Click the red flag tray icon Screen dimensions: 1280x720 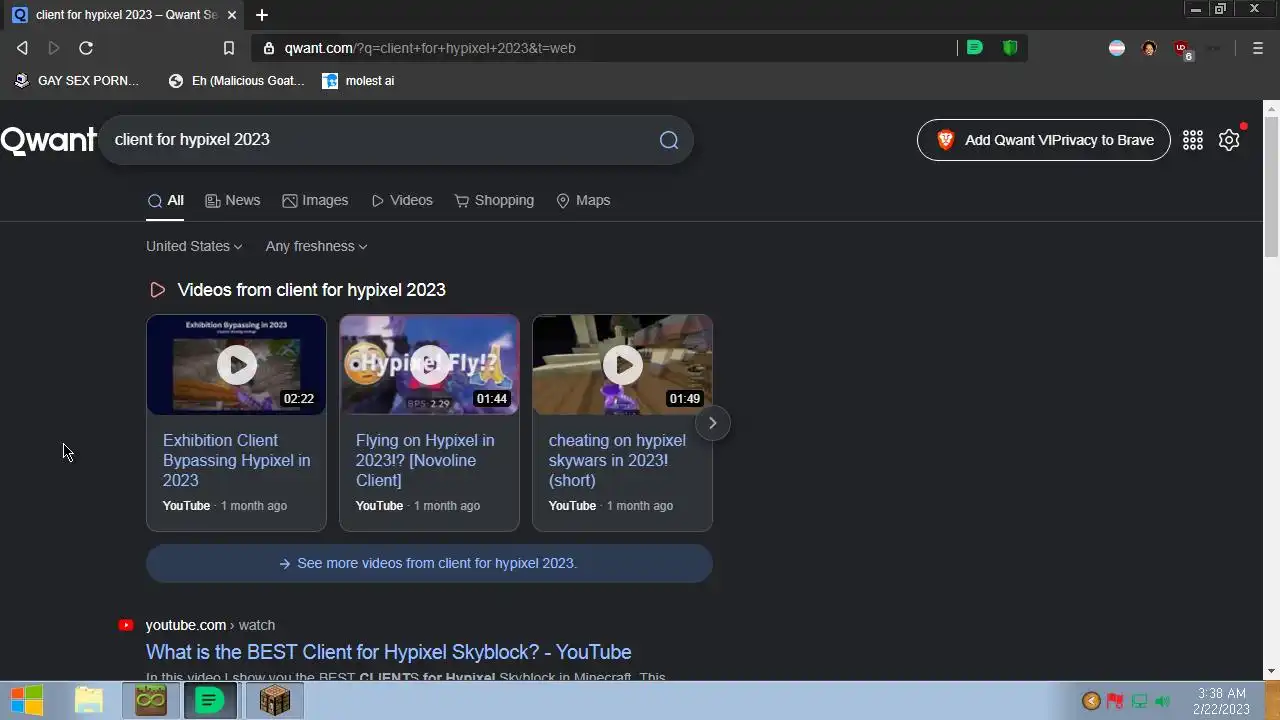[x=1115, y=701]
